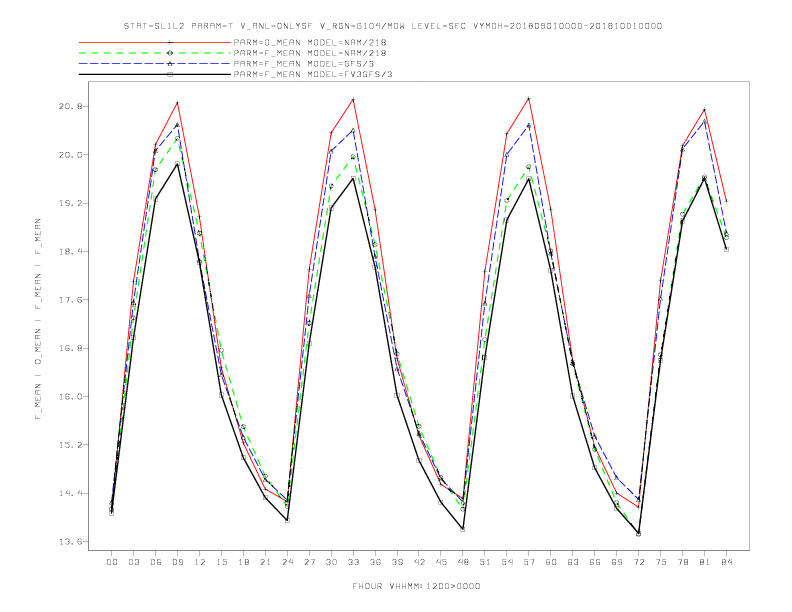Click x-axis forecast hour label 36
The height and width of the screenshot is (612, 792).
pos(375,562)
